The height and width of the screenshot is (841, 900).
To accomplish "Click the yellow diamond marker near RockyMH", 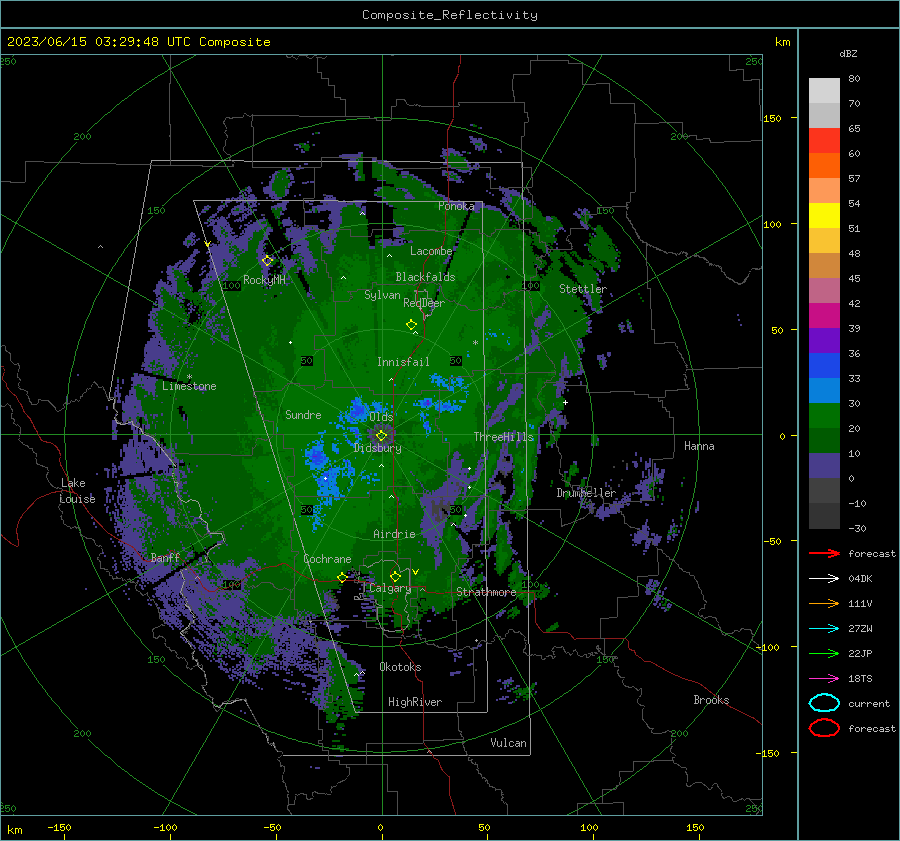I will 267,261.
